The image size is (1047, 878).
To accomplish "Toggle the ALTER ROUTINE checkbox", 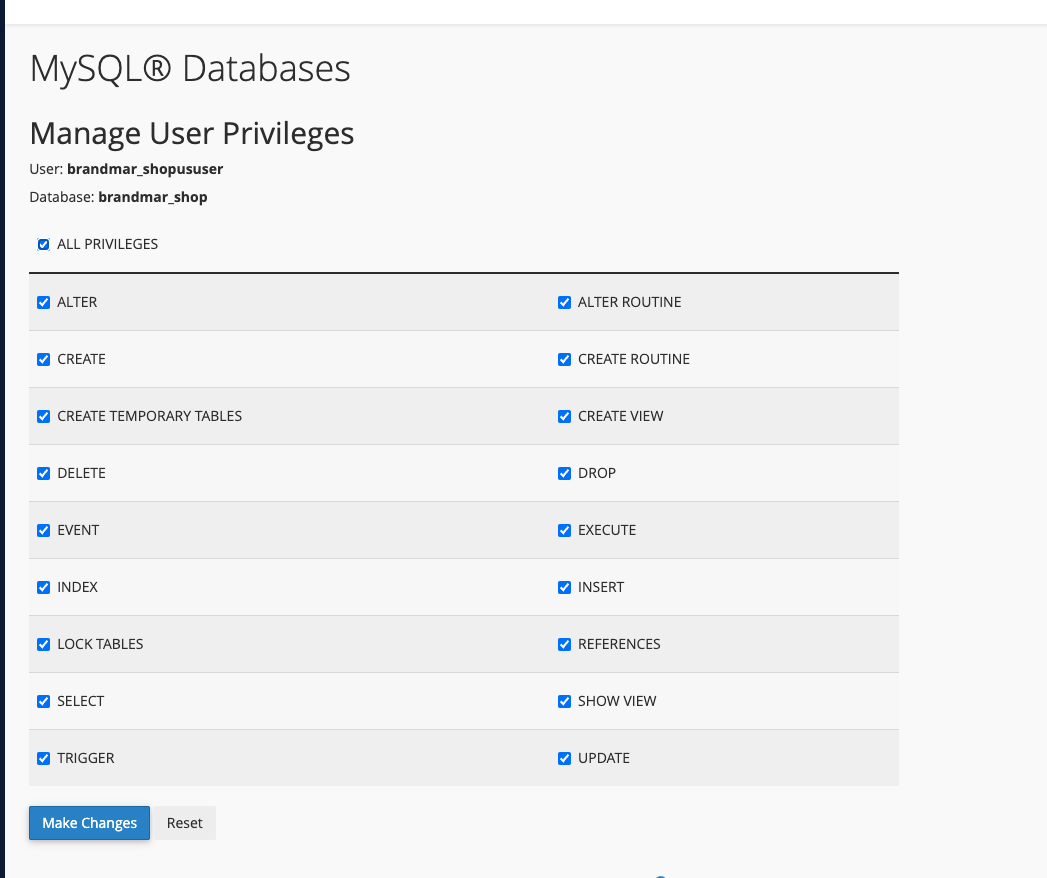I will pos(564,302).
